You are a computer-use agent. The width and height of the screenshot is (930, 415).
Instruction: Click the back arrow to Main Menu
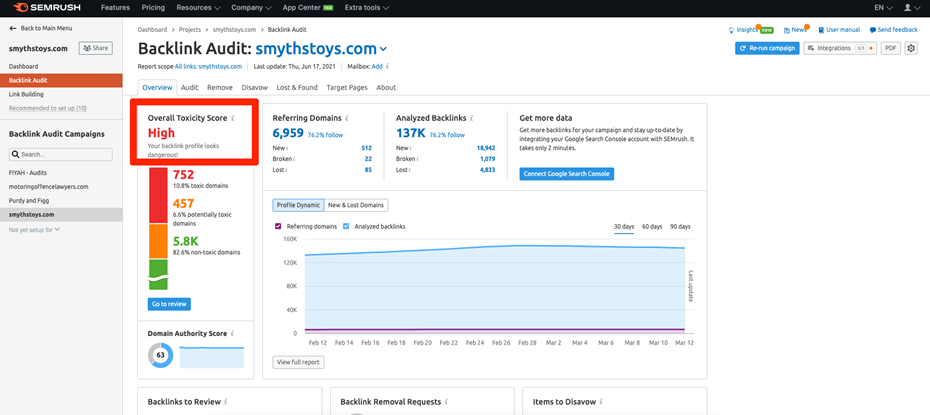coord(13,28)
